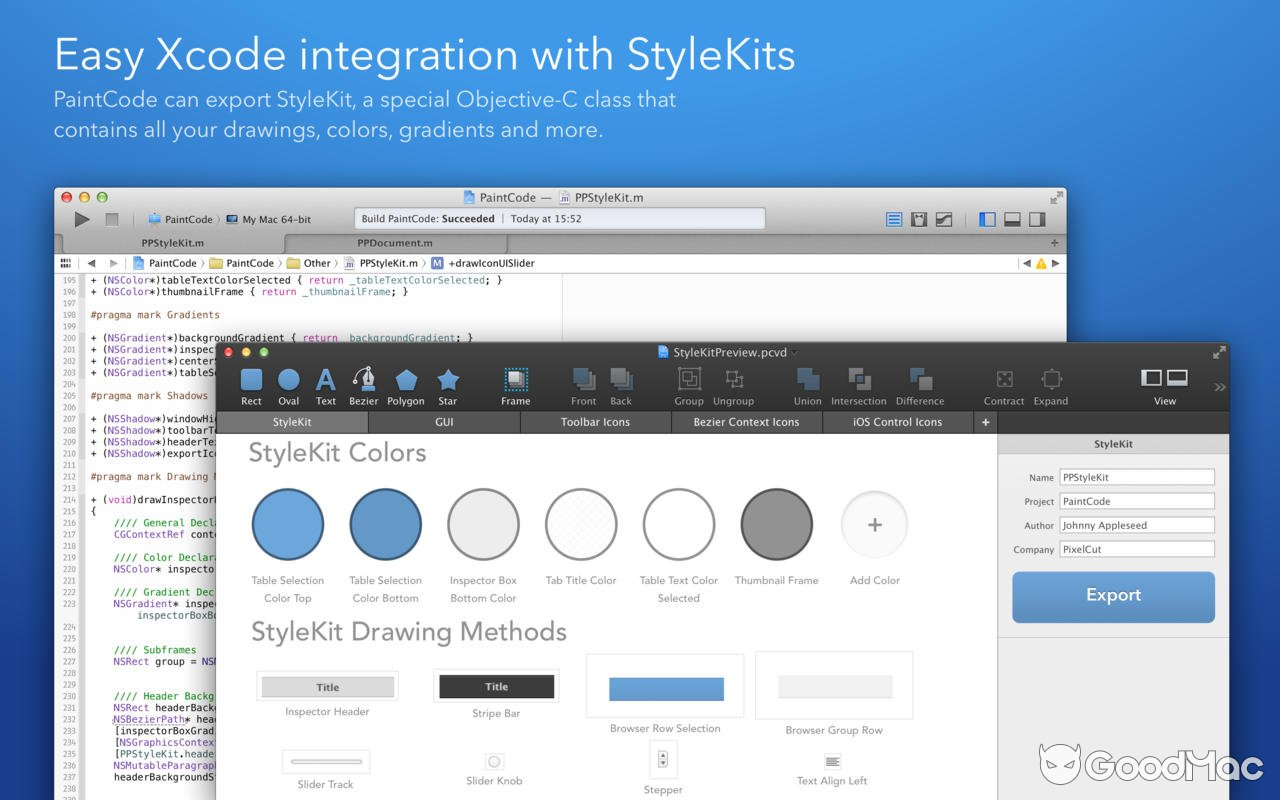Toggle Xcode's assistant editor
The height and width of the screenshot is (800, 1280).
pos(919,219)
